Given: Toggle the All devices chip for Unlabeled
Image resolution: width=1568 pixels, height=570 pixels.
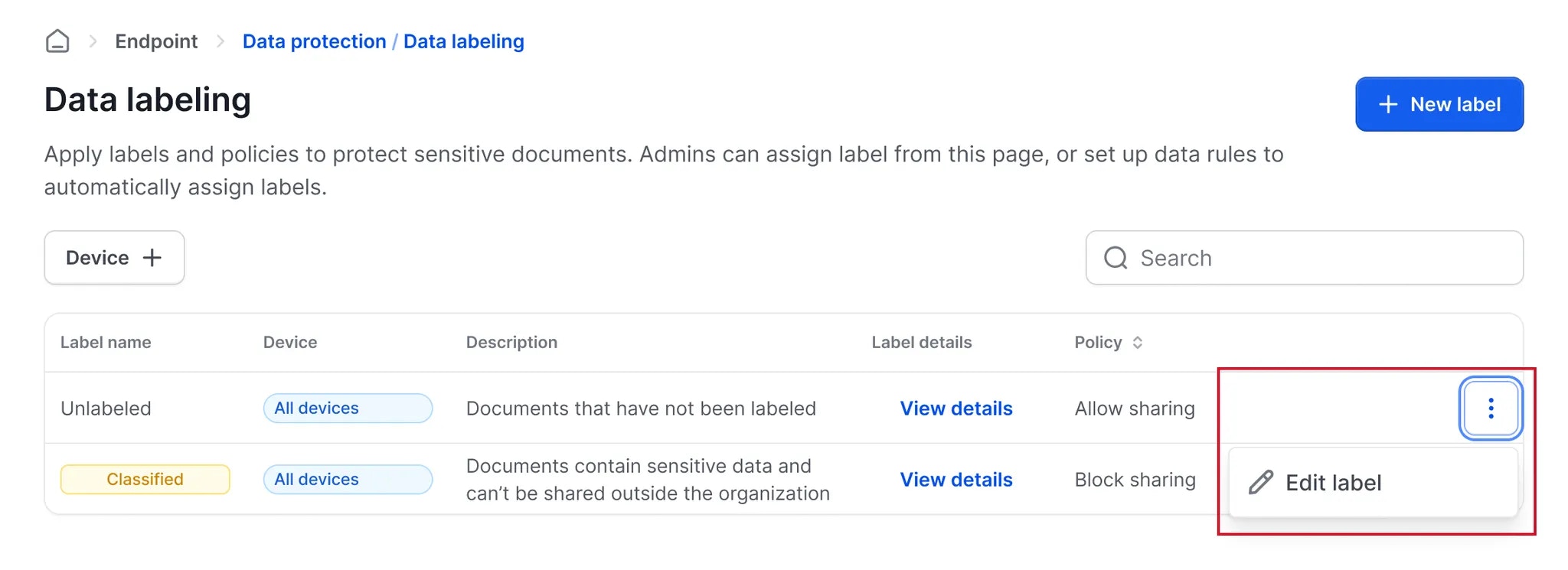Looking at the screenshot, I should [x=348, y=408].
